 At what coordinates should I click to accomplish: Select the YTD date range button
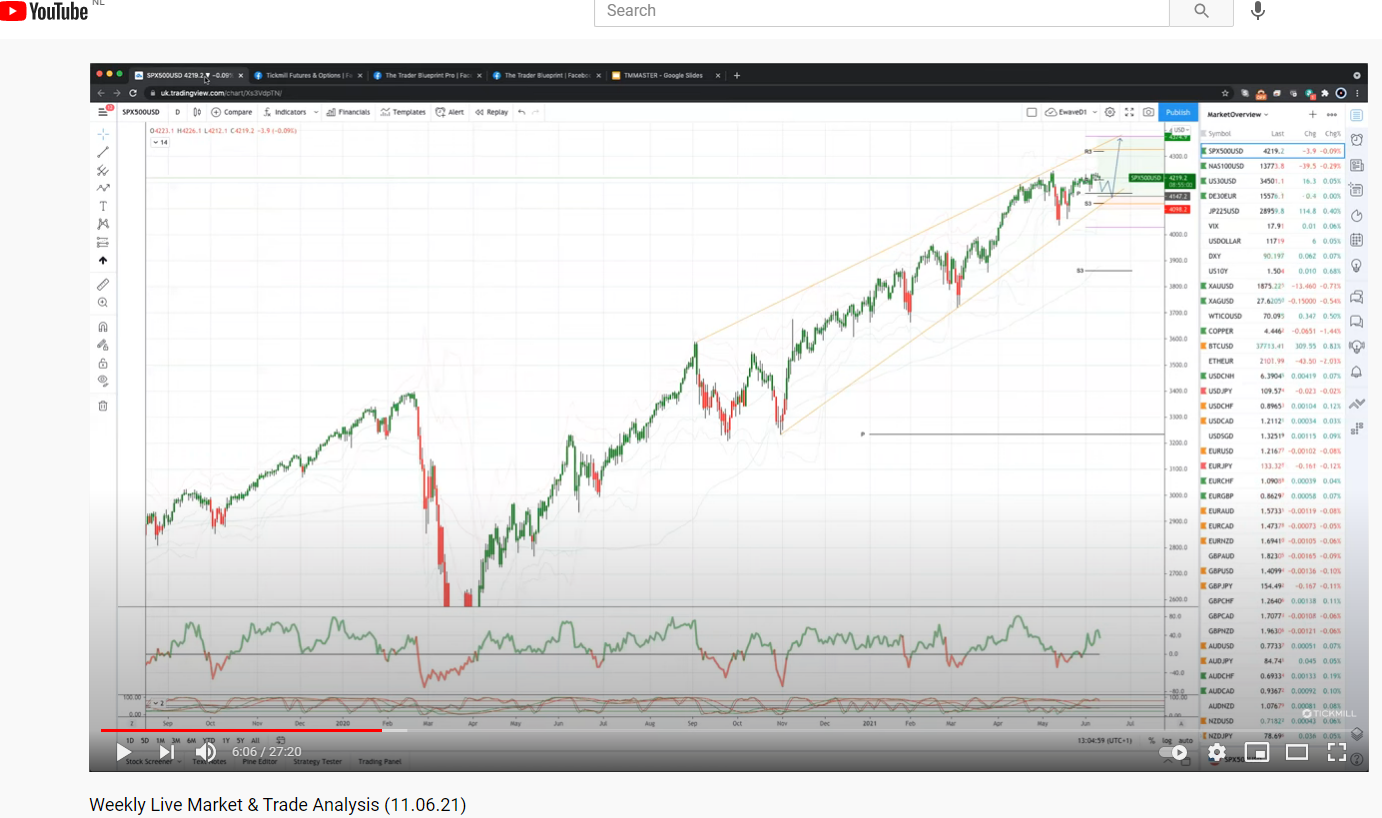coord(209,741)
